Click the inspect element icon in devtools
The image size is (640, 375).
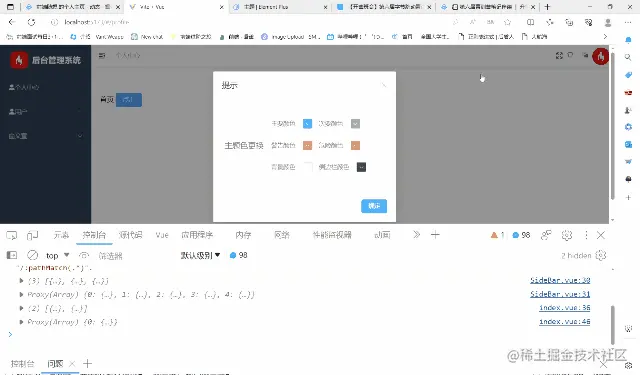(12, 235)
